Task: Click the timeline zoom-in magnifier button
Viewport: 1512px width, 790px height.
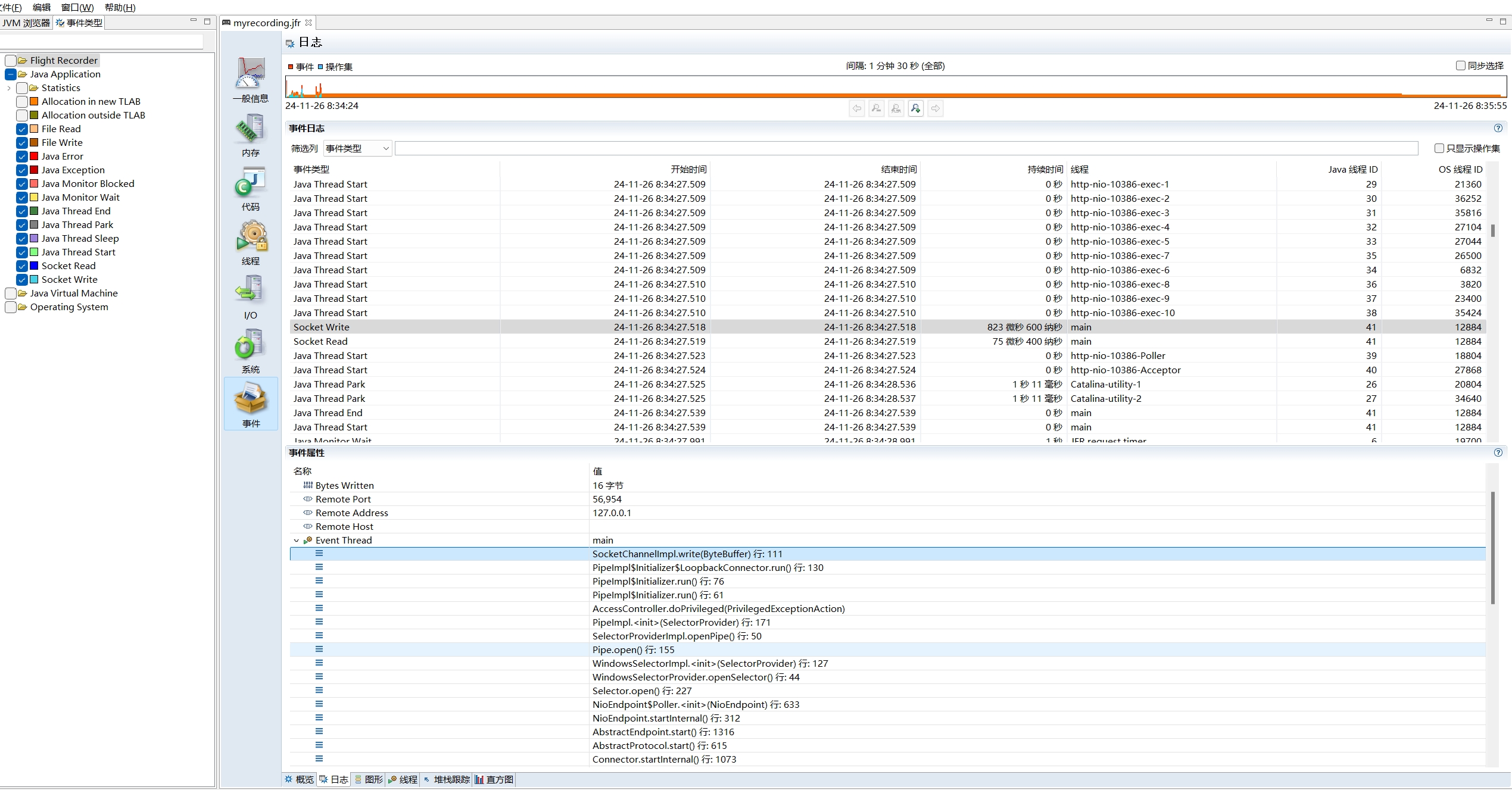Action: [916, 108]
